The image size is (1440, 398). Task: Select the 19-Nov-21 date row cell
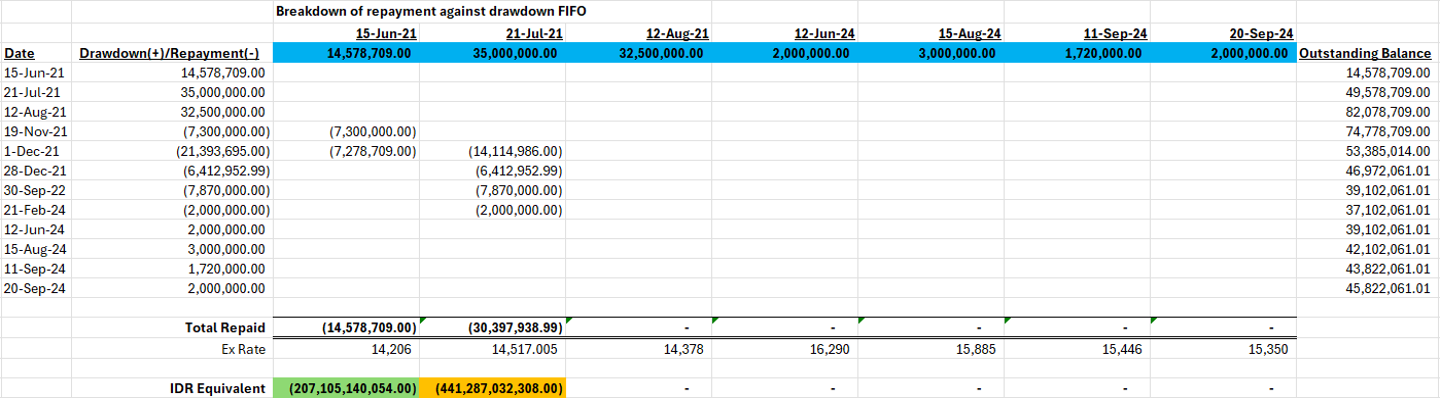pos(36,131)
